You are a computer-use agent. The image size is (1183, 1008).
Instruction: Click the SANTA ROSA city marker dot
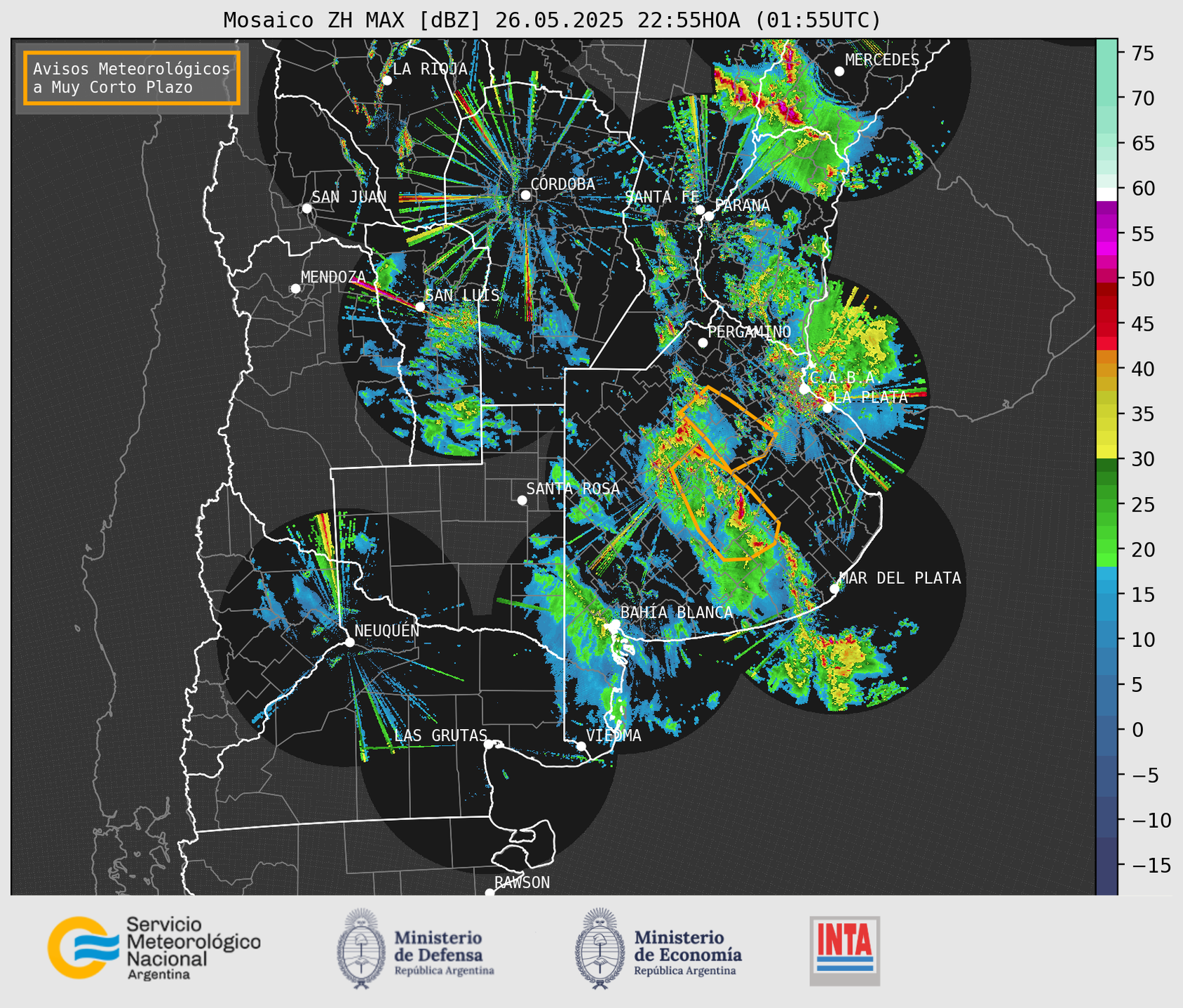(x=522, y=500)
